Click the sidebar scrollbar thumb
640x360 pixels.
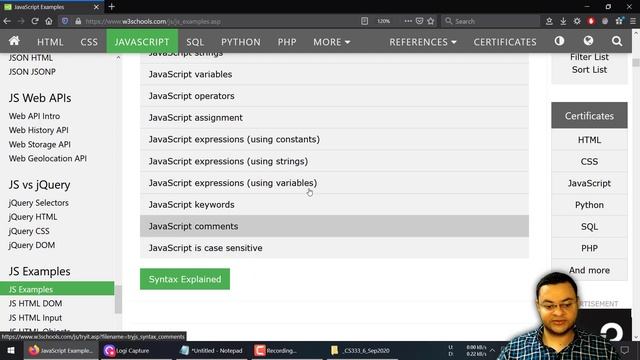(x=118, y=300)
